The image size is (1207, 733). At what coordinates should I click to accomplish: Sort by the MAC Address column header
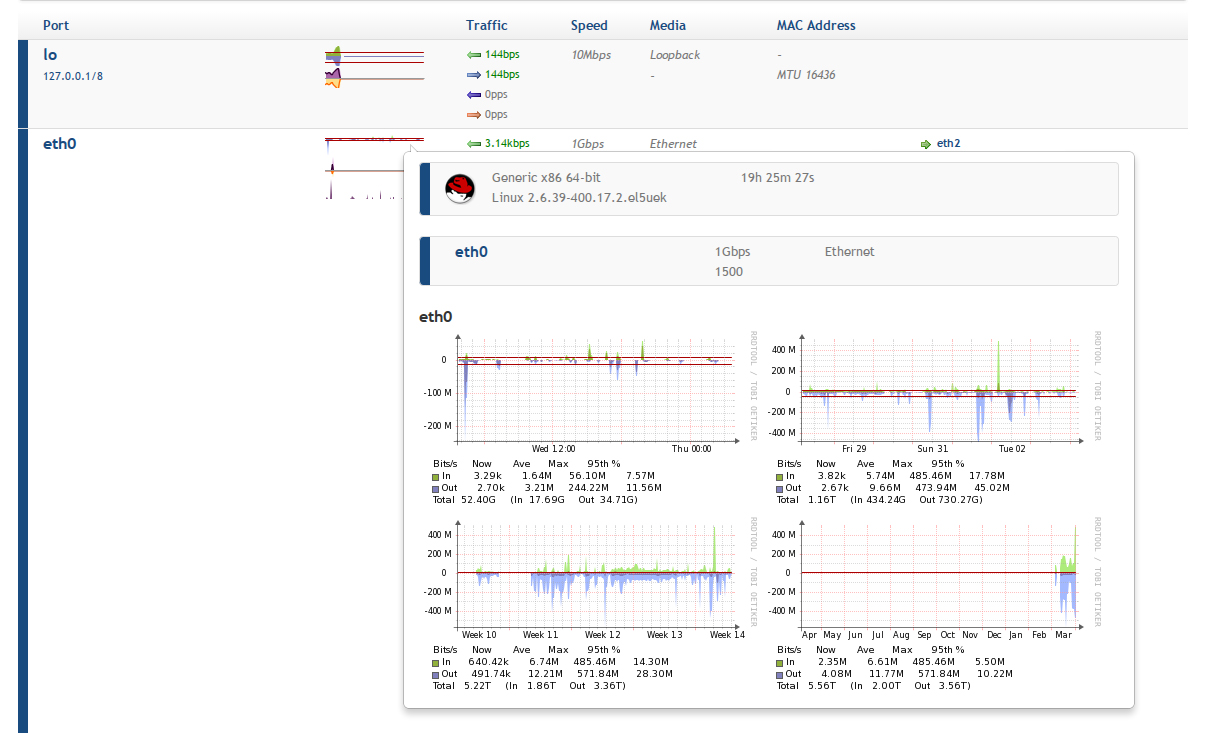(816, 25)
